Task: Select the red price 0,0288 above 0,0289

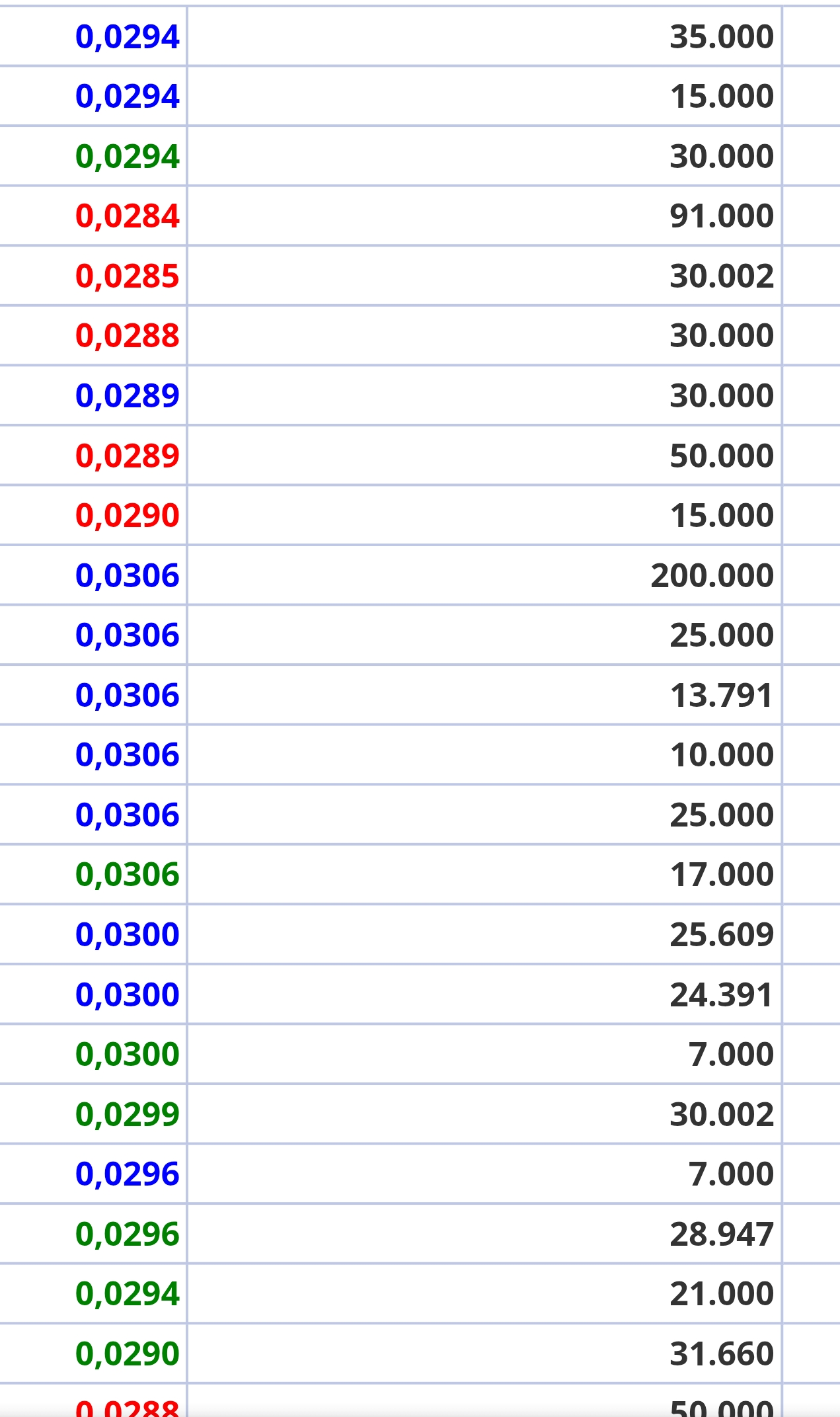Action: [x=128, y=336]
